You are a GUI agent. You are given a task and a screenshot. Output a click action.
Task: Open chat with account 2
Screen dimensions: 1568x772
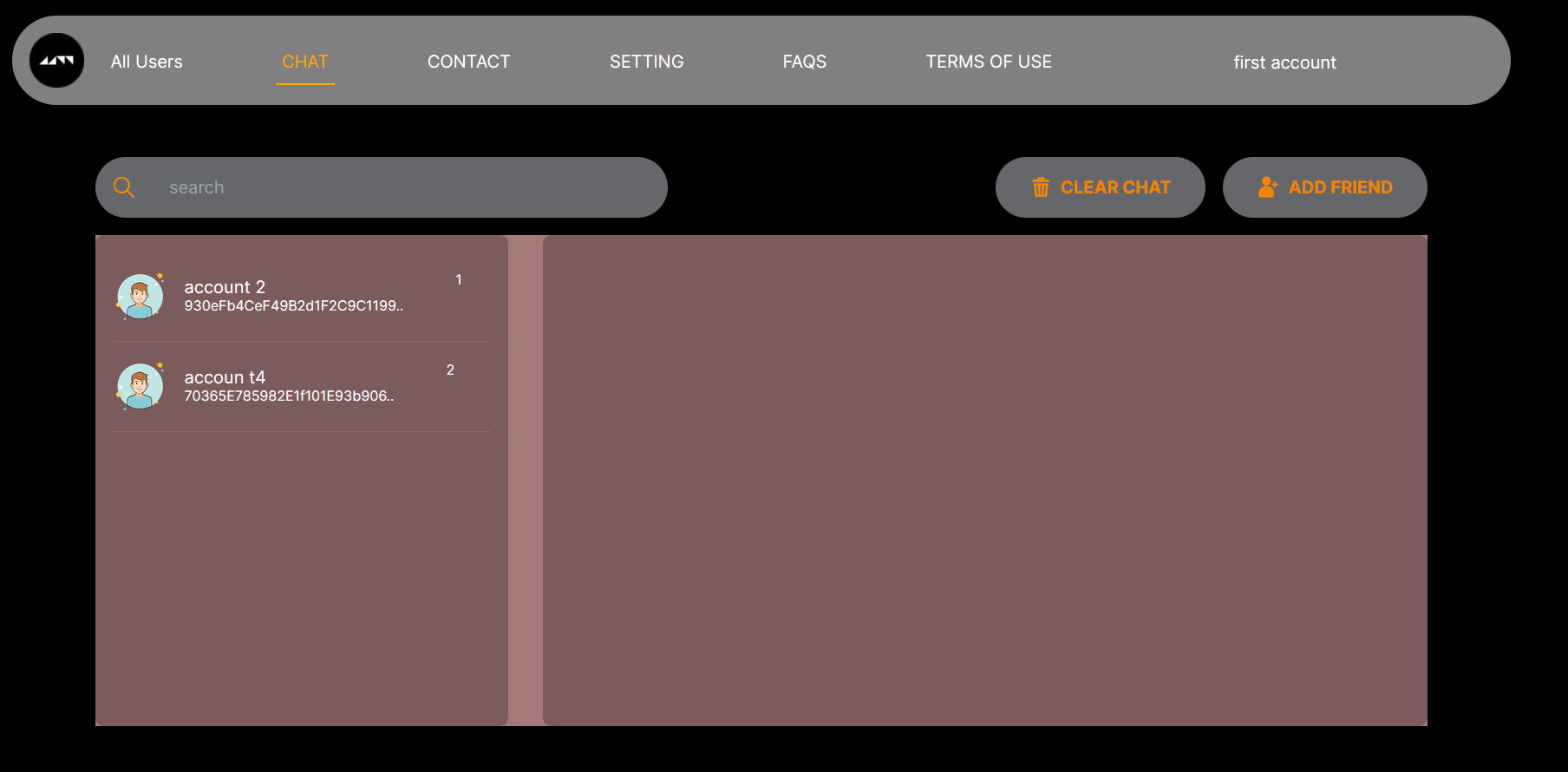click(302, 297)
